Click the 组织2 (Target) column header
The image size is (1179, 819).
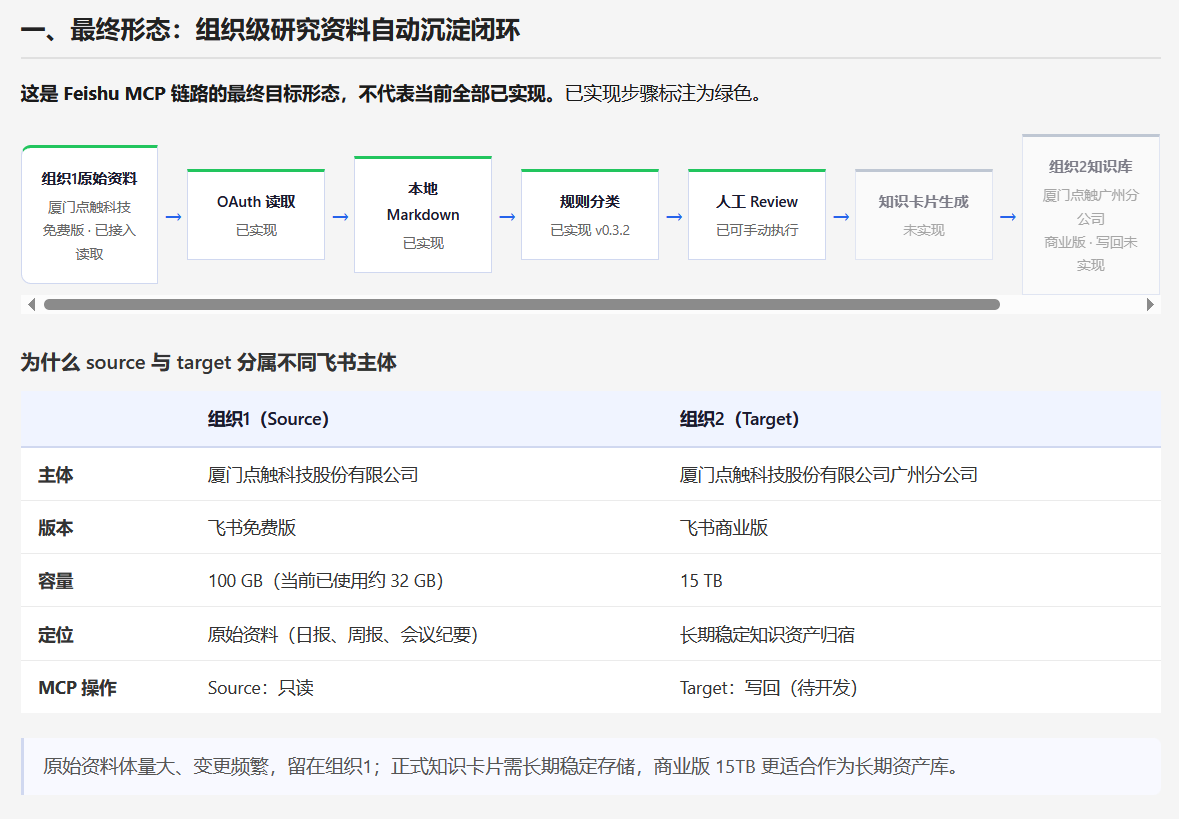pos(739,419)
